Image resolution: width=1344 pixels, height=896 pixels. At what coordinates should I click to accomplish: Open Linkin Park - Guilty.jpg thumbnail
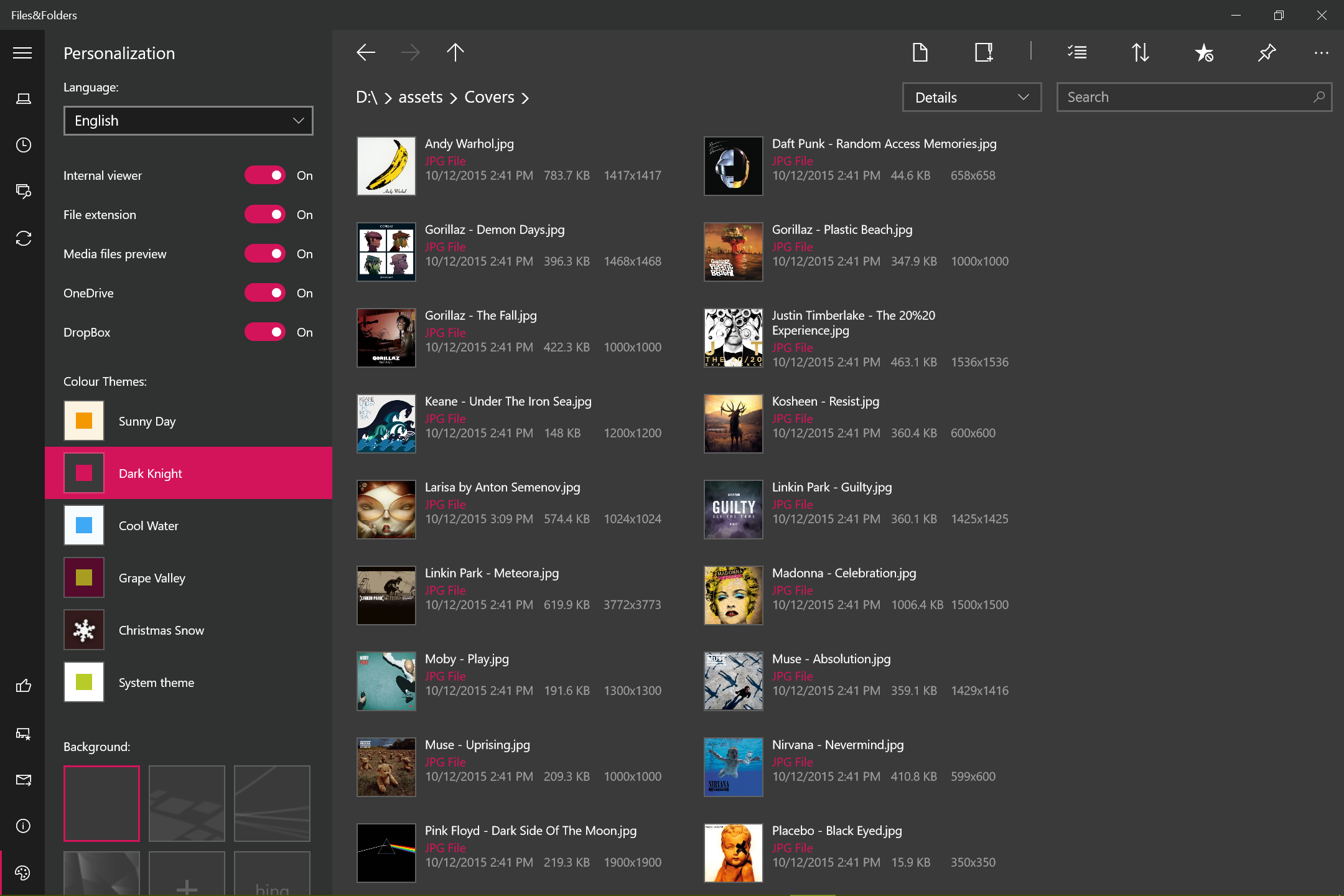734,510
